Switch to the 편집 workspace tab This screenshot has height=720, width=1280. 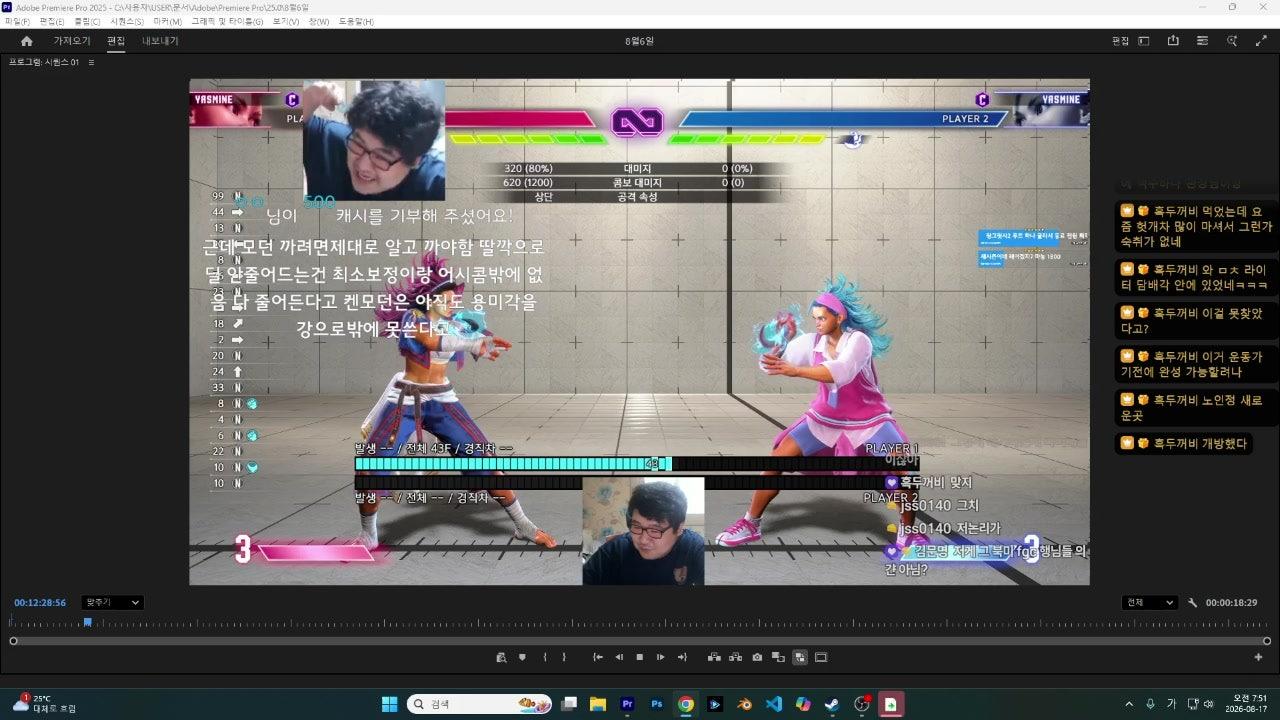[116, 41]
